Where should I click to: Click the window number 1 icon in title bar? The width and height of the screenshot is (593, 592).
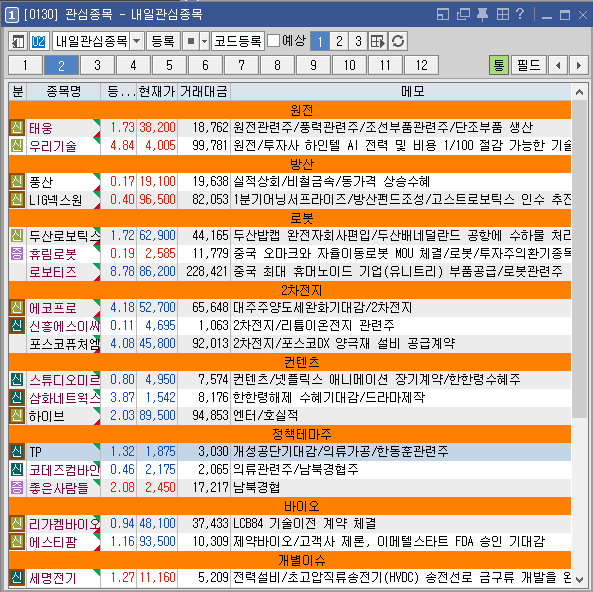click(12, 15)
